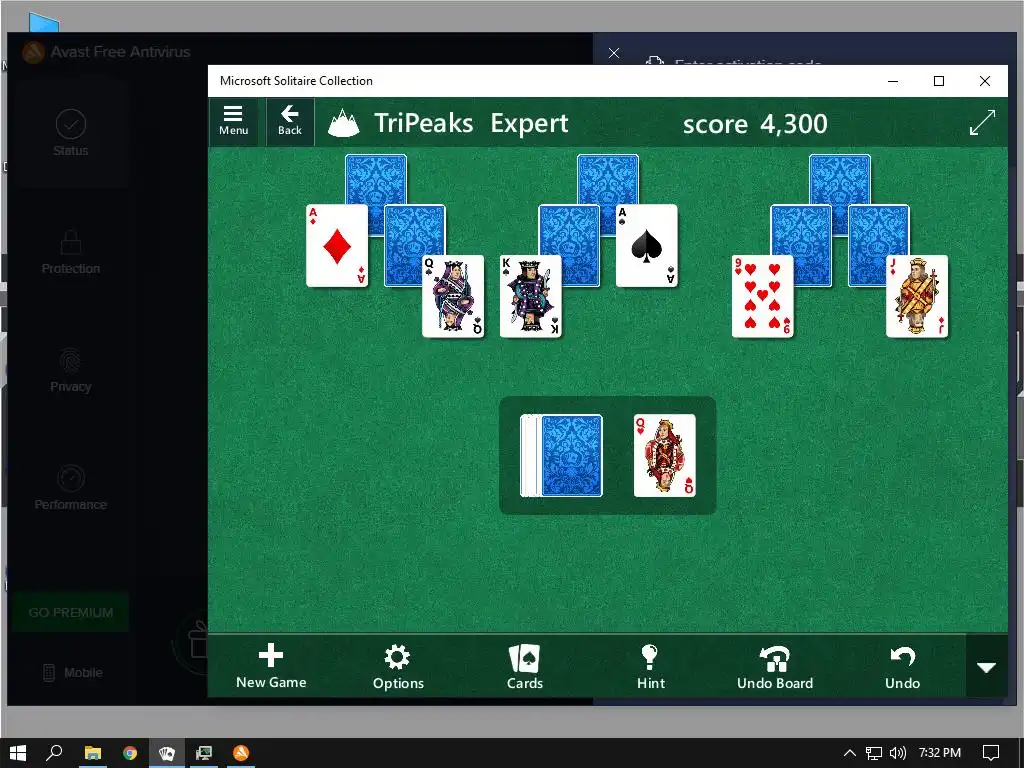The image size is (1024, 768).
Task: Open Protection in Avast sidebar
Action: coord(71,251)
